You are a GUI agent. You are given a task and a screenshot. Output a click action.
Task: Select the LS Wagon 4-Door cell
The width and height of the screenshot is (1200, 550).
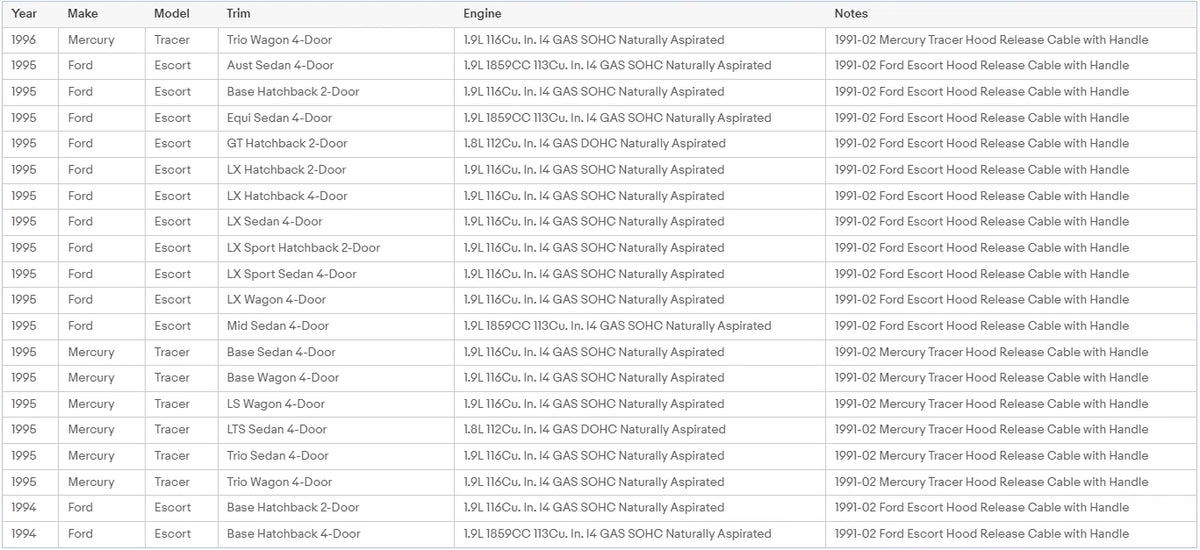pos(336,404)
